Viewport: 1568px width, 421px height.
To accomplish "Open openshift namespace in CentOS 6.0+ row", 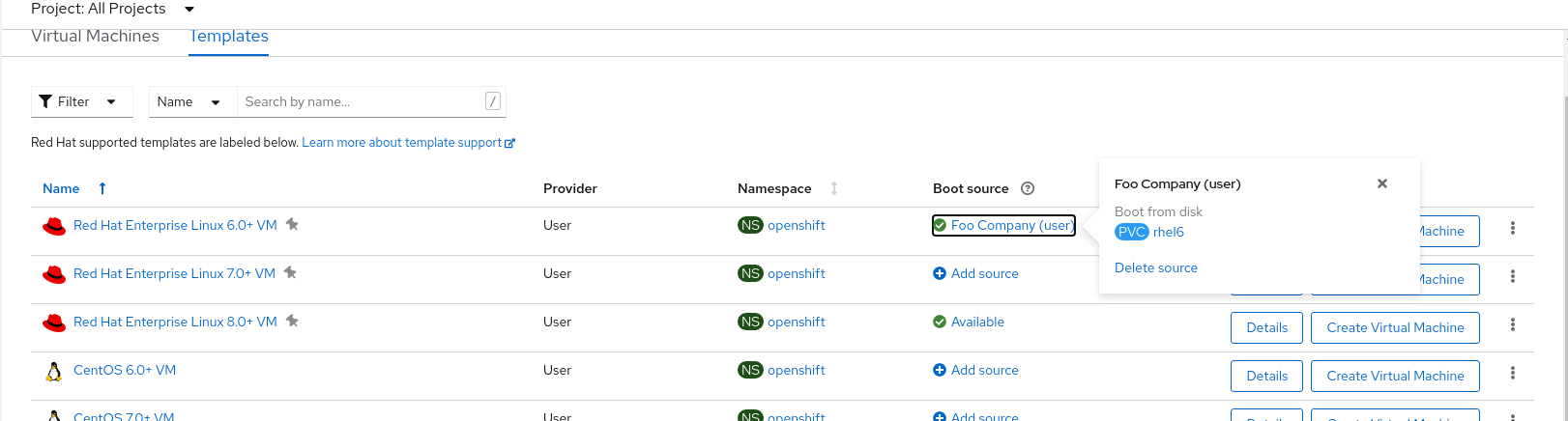I will pyautogui.click(x=797, y=370).
